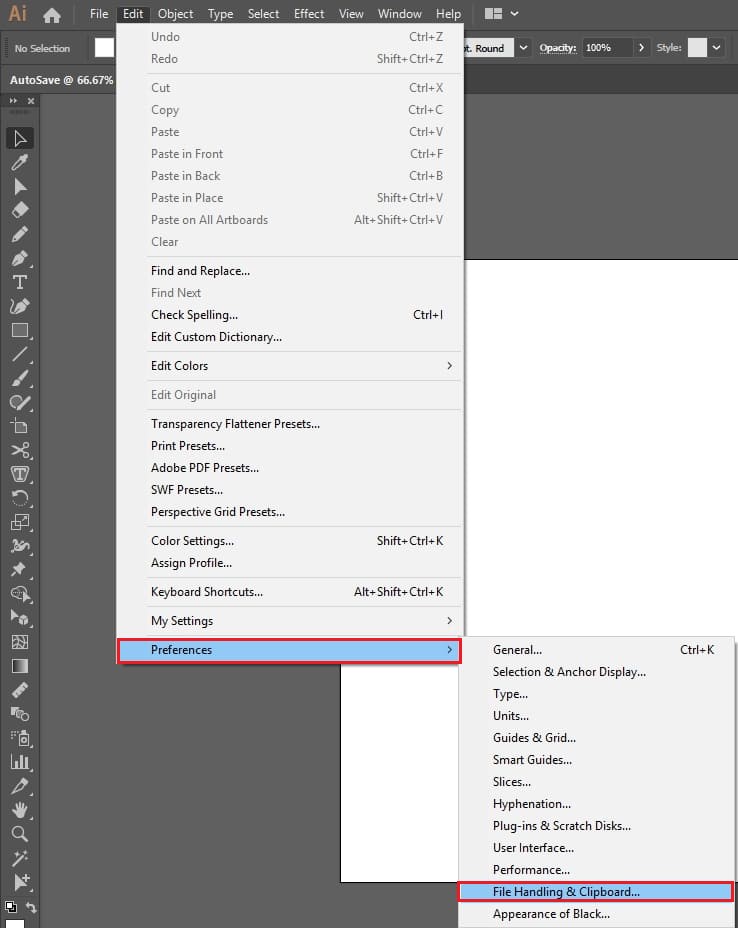Select the Rotate tool
Screen dimensions: 738x928
[20, 498]
